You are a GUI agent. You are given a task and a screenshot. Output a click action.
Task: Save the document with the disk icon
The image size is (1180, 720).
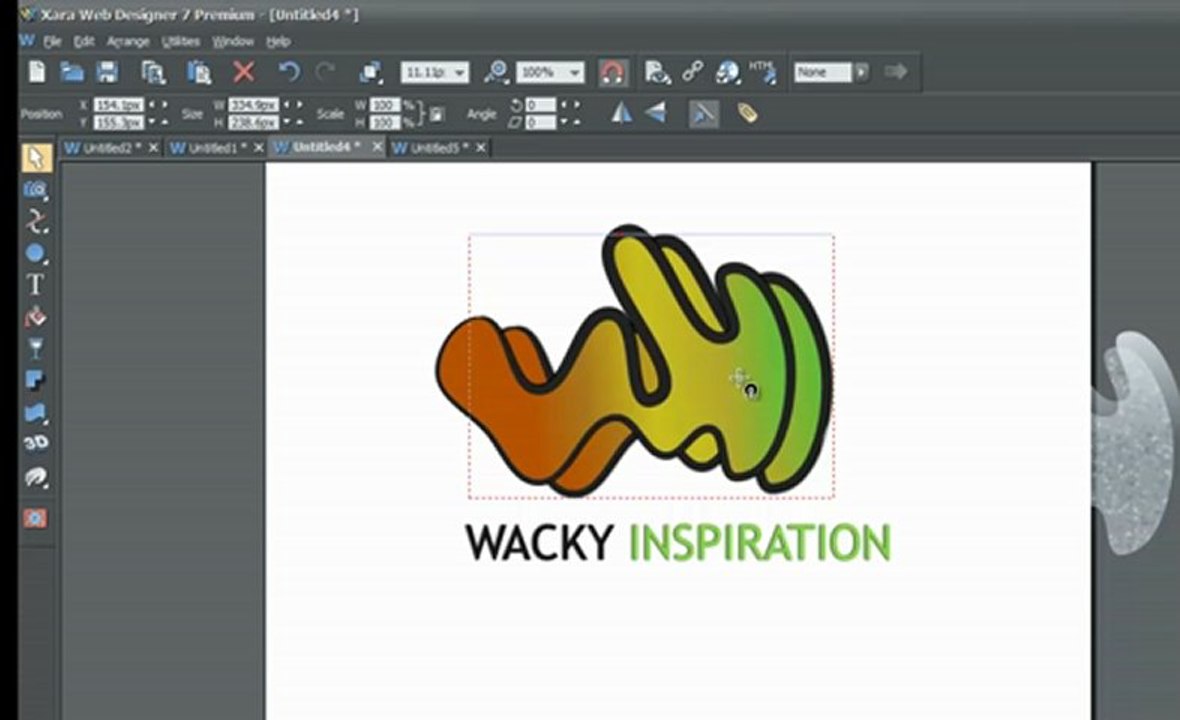point(108,72)
